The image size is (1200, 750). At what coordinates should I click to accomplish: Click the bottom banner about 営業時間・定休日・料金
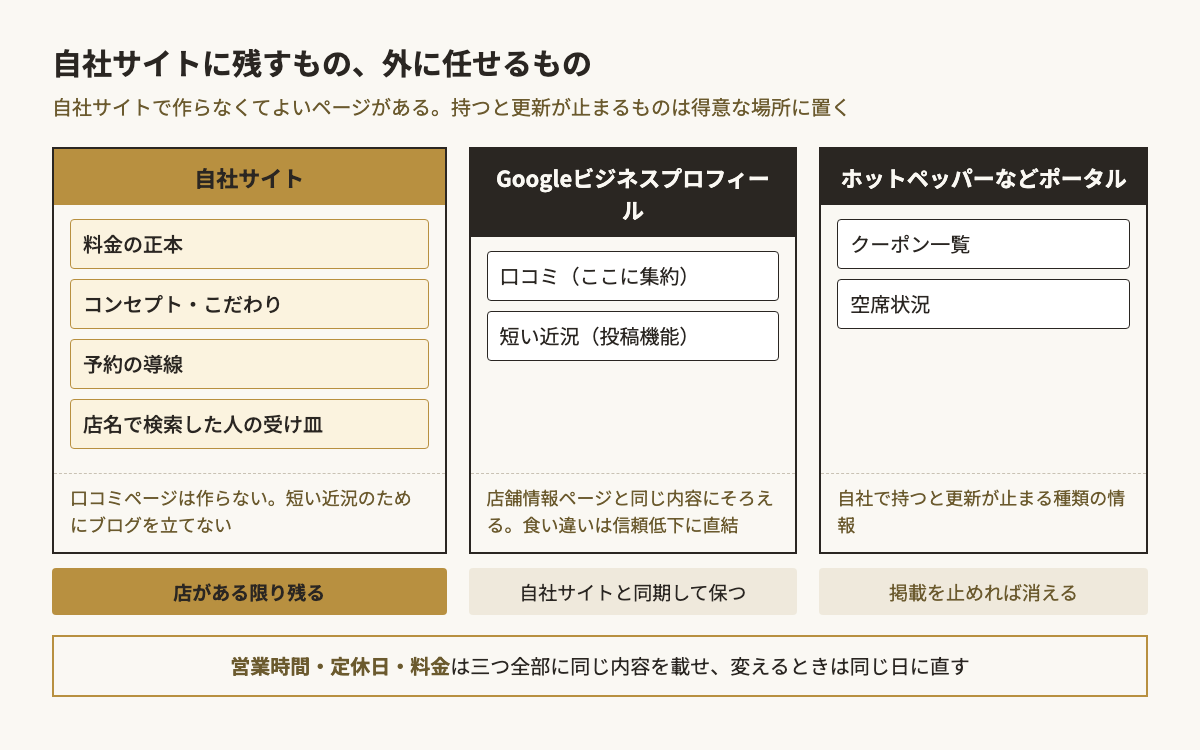point(600,666)
